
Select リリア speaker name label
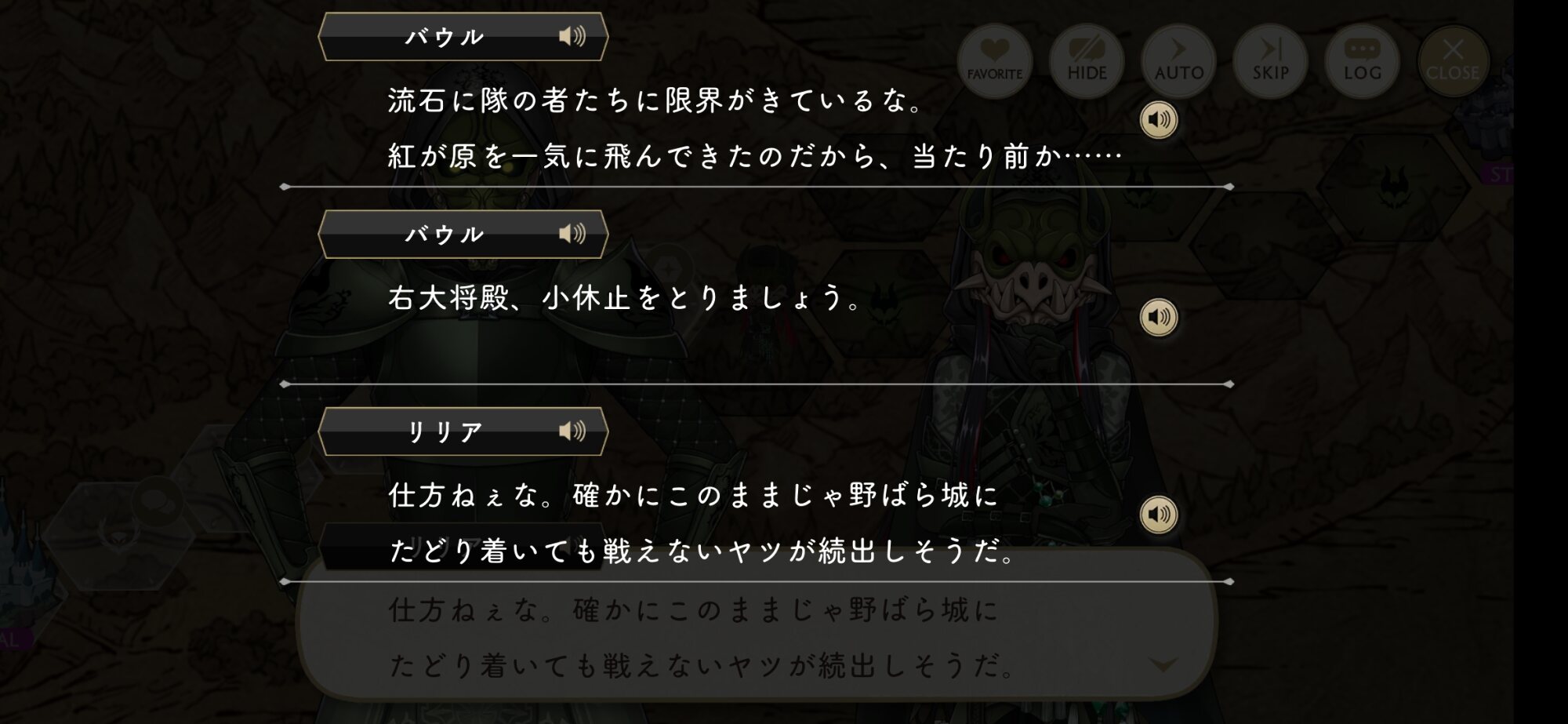pyautogui.click(x=445, y=431)
